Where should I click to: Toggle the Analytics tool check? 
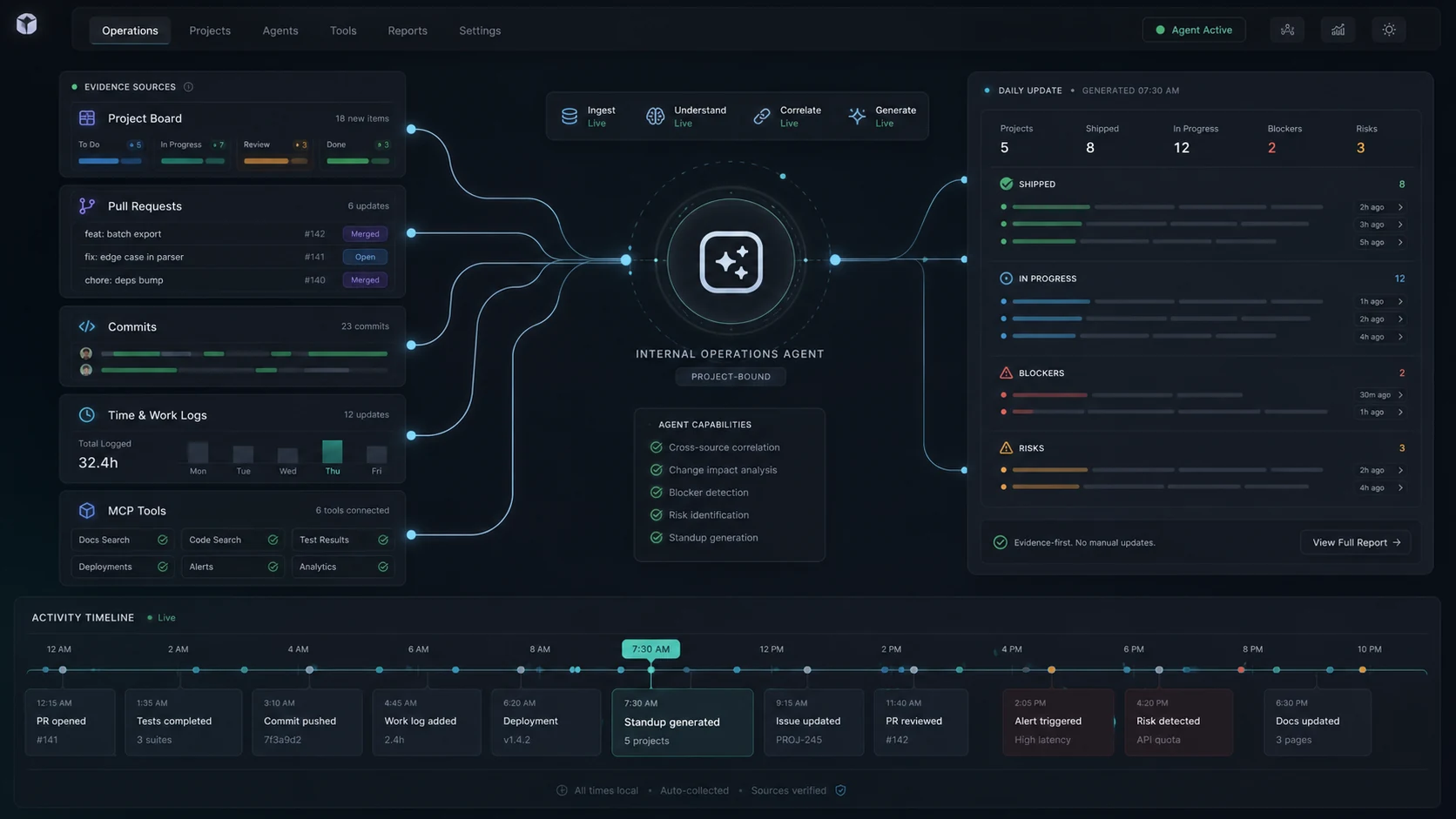pyautogui.click(x=383, y=567)
